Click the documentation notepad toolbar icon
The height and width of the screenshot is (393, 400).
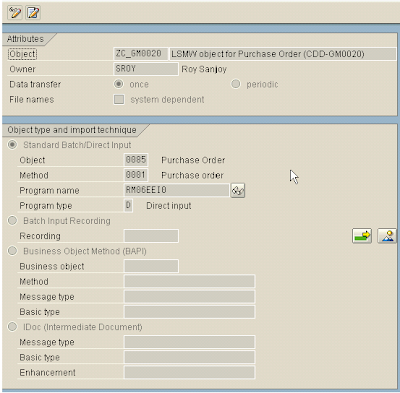point(33,13)
